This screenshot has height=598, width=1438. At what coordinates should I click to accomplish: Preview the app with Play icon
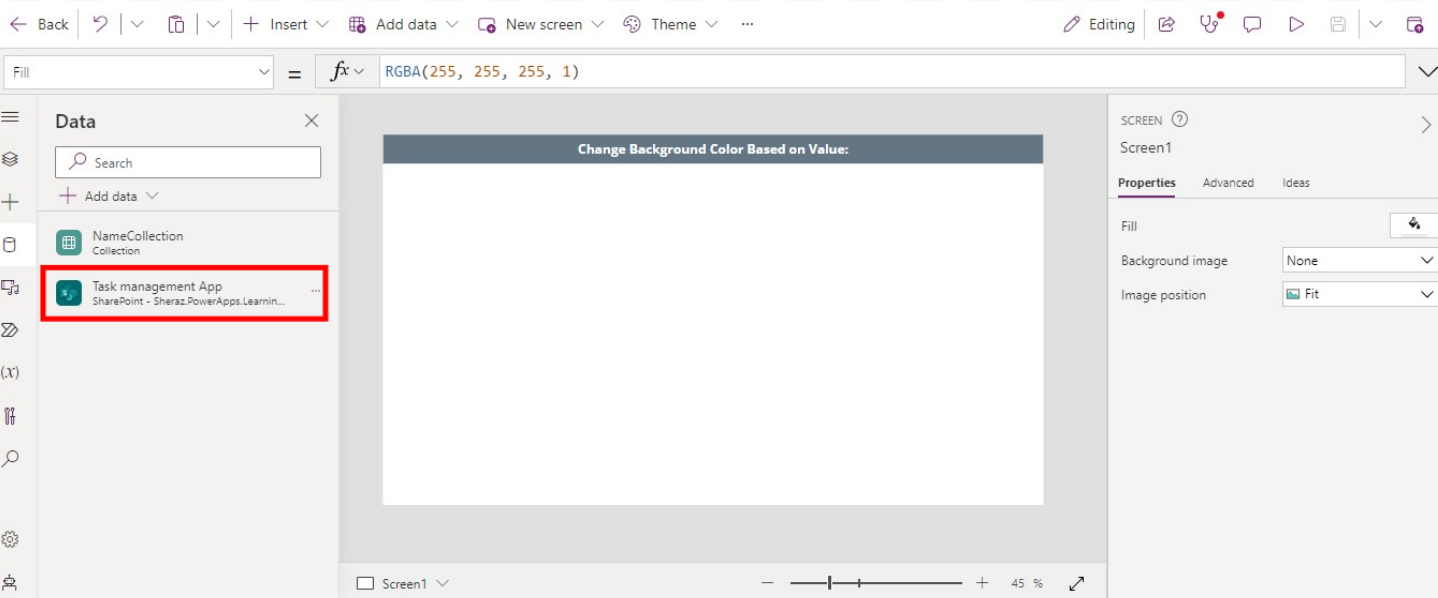(1296, 25)
